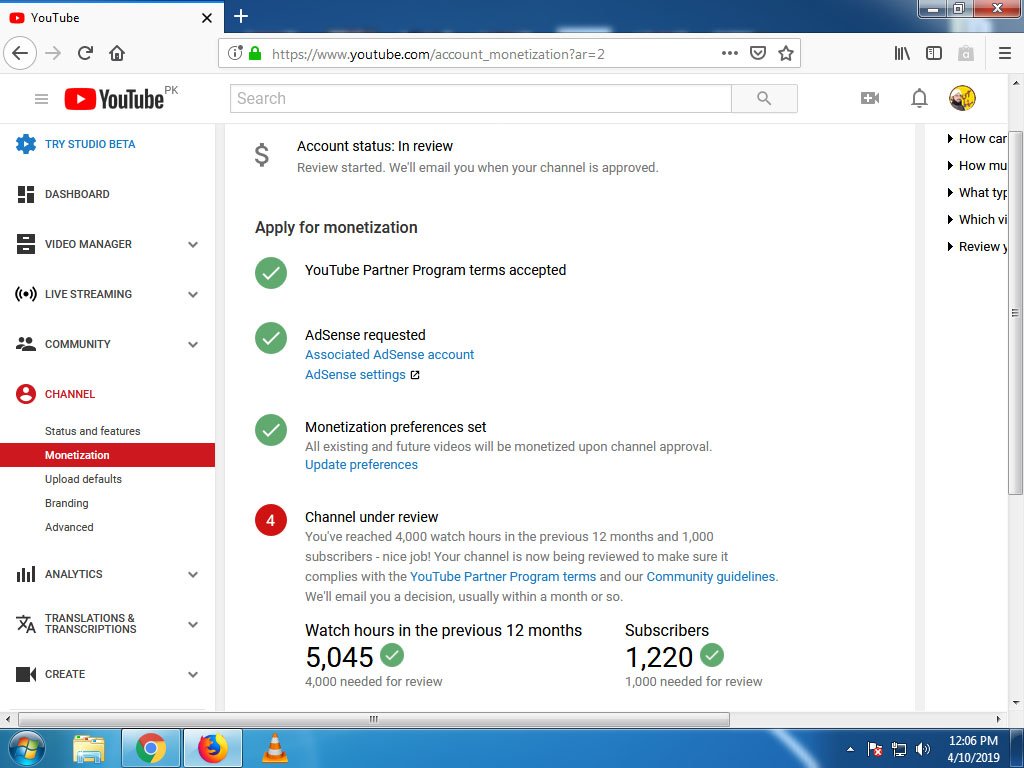Click the horizontal scrollbar thumb
The height and width of the screenshot is (768, 1024).
(x=374, y=719)
